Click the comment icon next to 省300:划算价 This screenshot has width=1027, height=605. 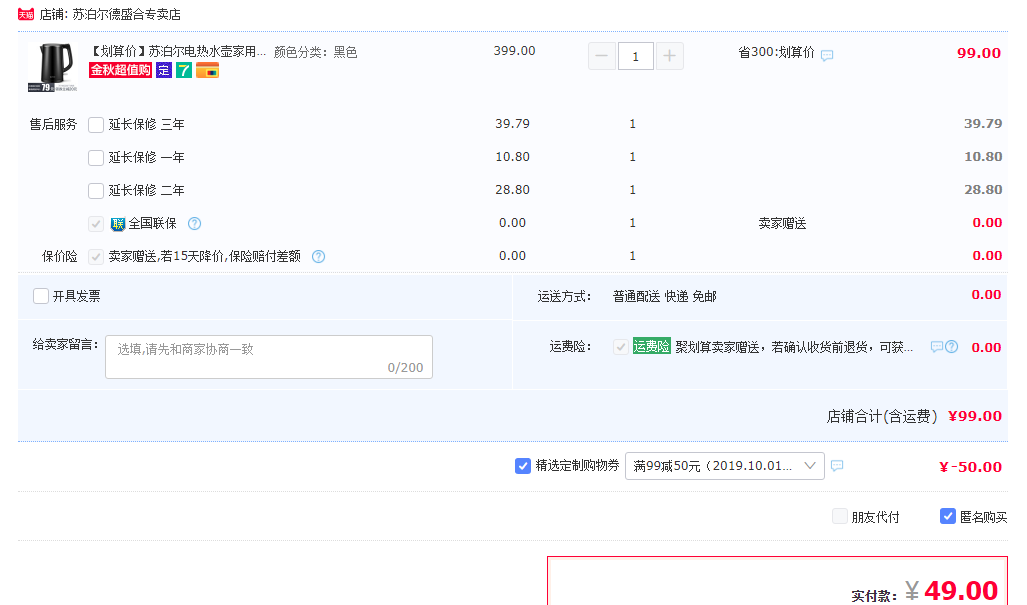click(x=827, y=55)
